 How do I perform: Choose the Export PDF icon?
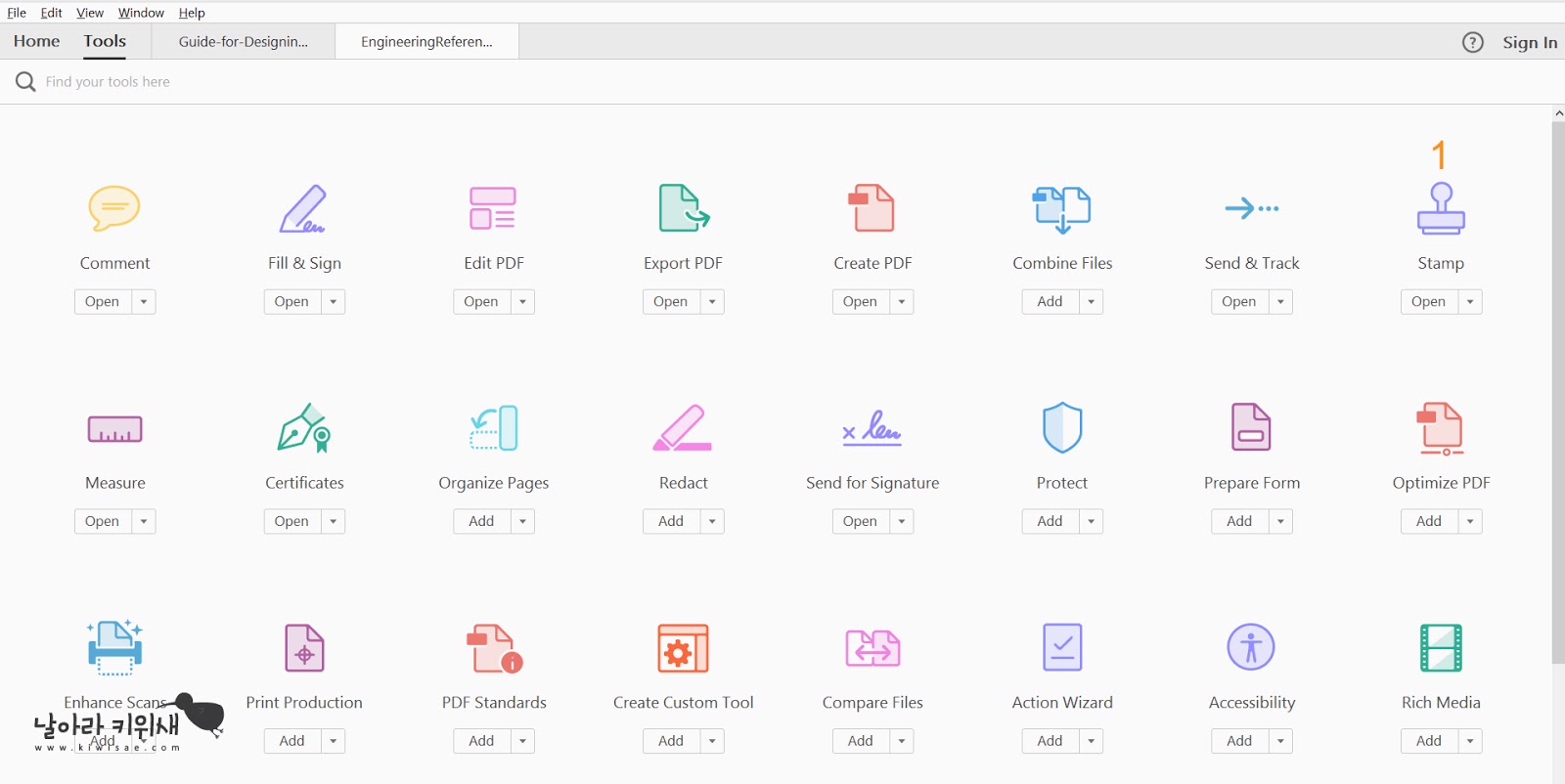click(x=684, y=208)
